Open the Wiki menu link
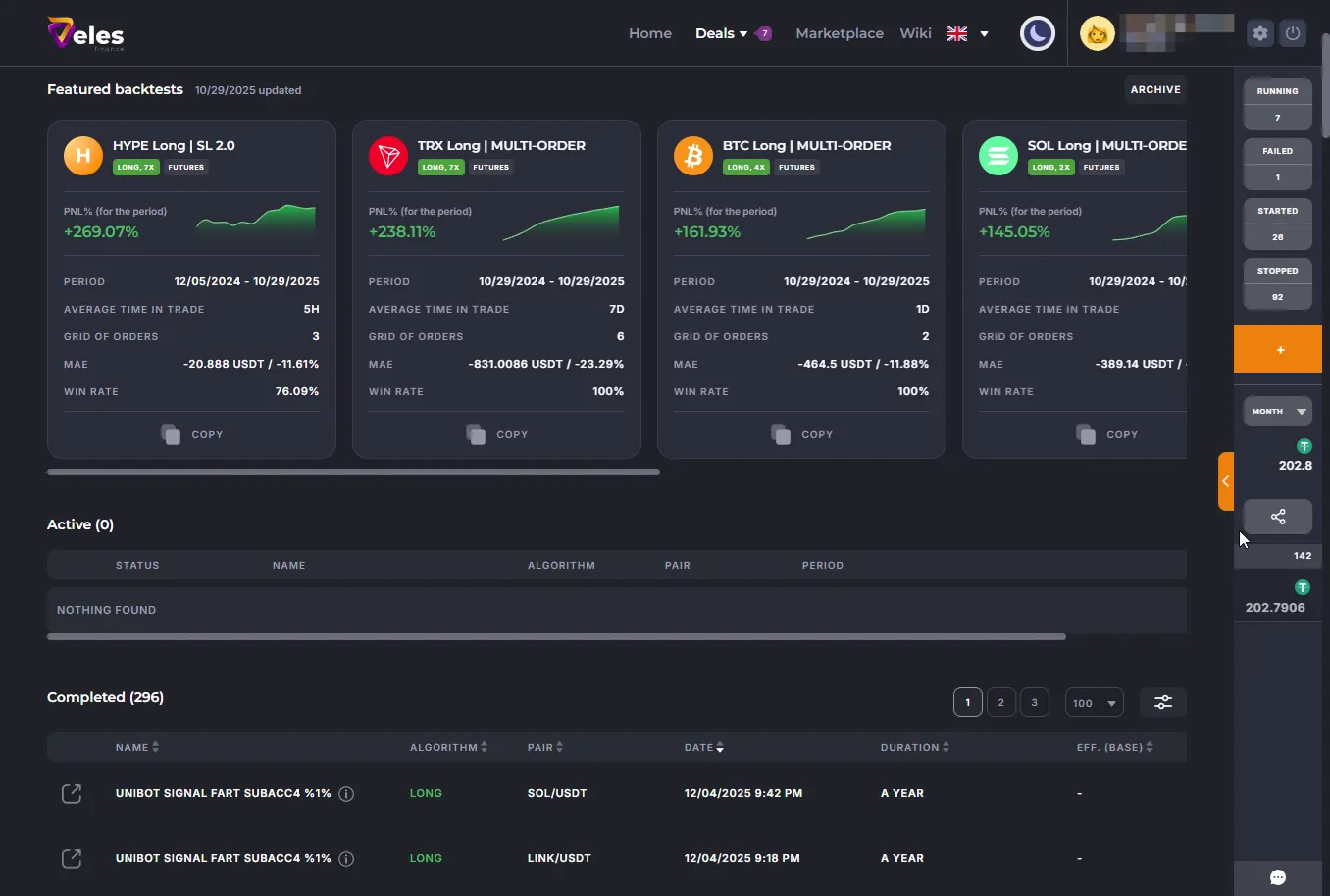The image size is (1330, 896). (x=915, y=33)
